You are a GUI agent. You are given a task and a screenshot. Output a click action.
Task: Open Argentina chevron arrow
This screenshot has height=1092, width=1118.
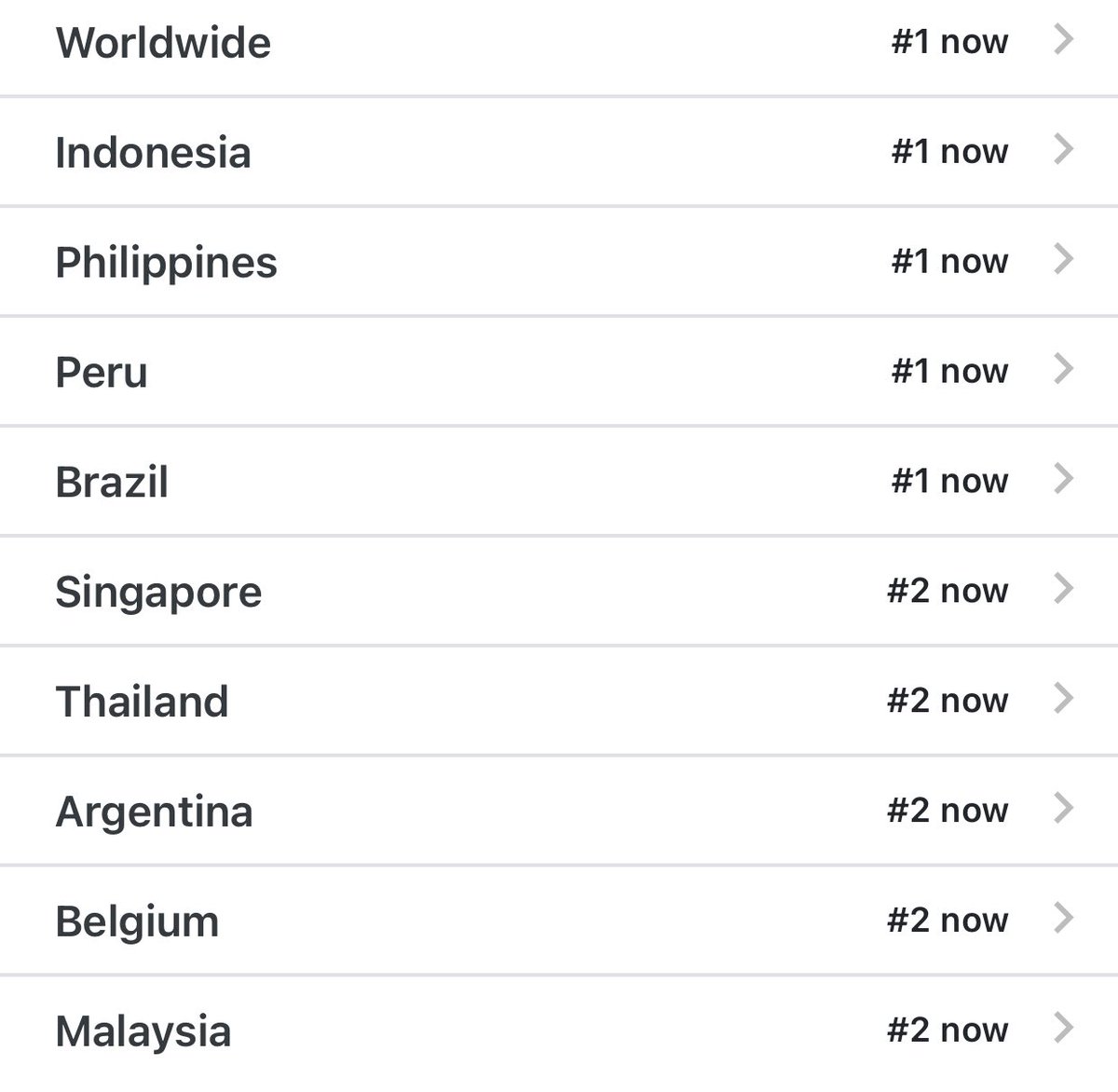tap(1063, 809)
